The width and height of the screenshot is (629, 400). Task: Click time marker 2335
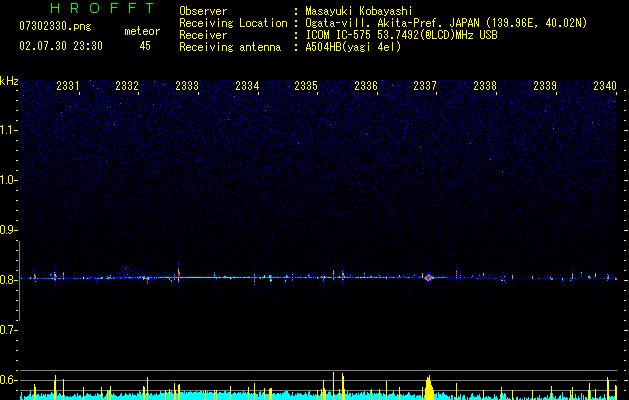point(306,85)
